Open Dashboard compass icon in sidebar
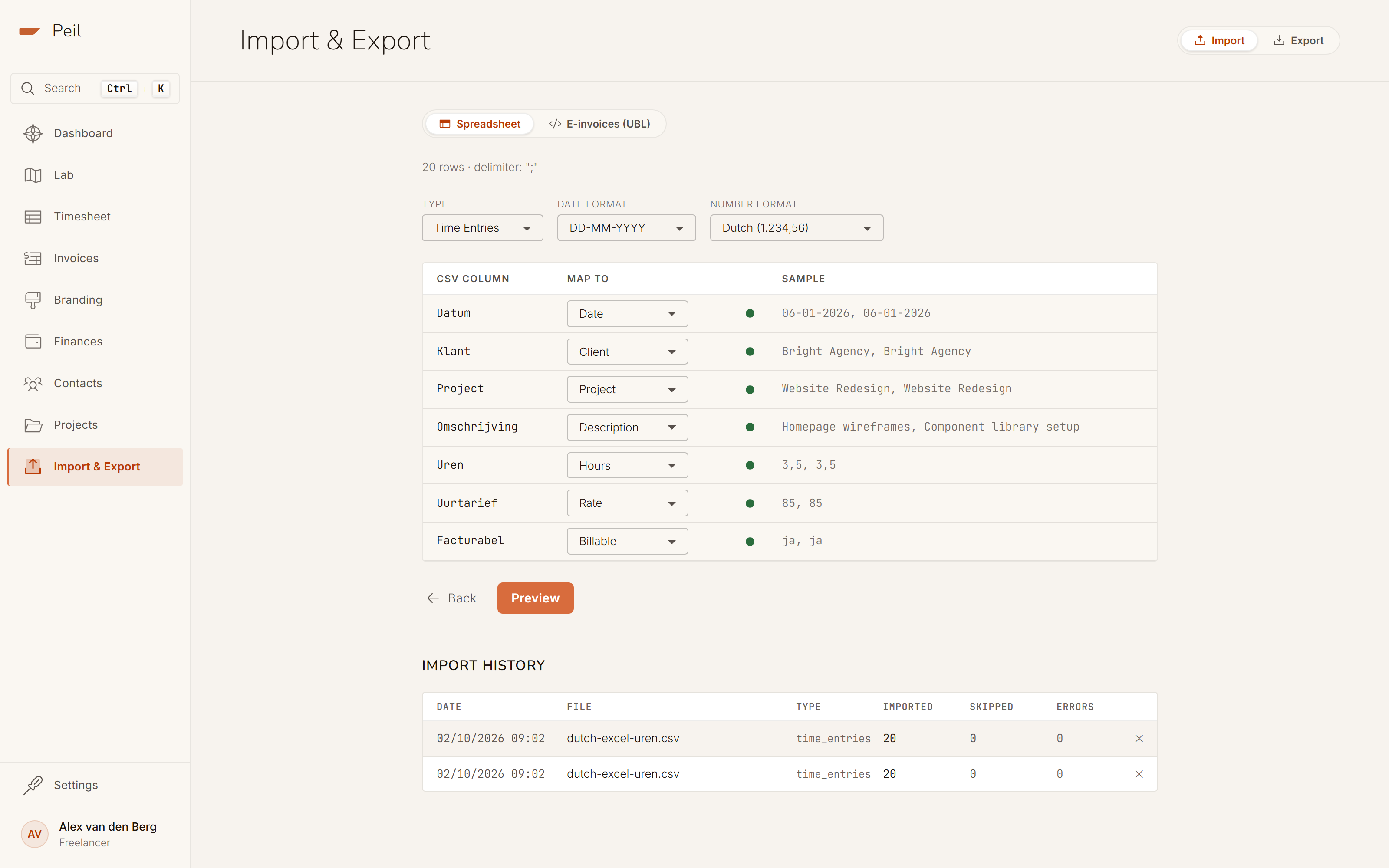Screen dimensions: 1389x868 [x=33, y=133]
